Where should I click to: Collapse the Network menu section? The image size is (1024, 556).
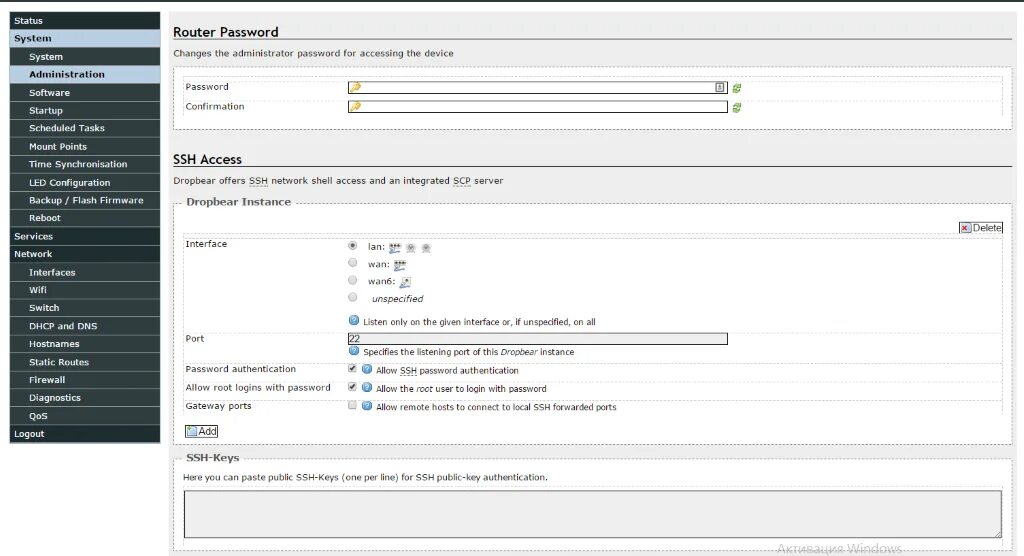(85, 254)
